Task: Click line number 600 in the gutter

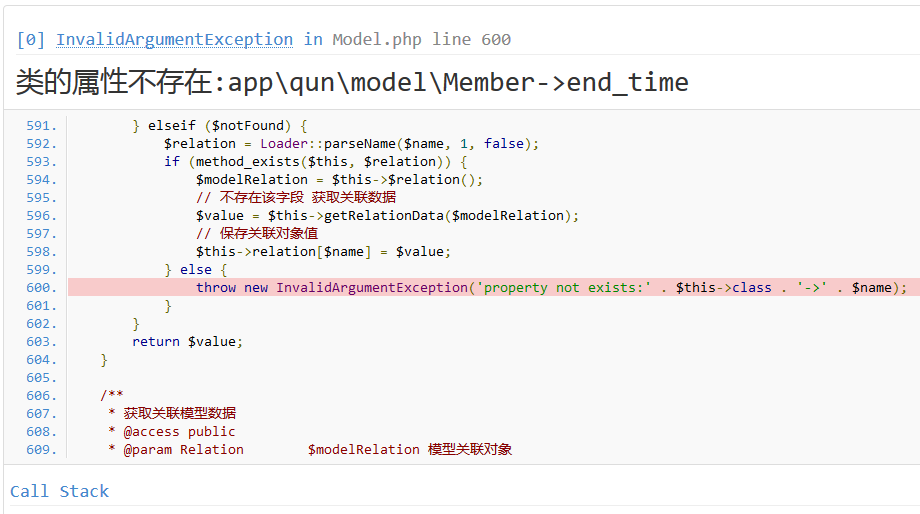Action: 41,288
